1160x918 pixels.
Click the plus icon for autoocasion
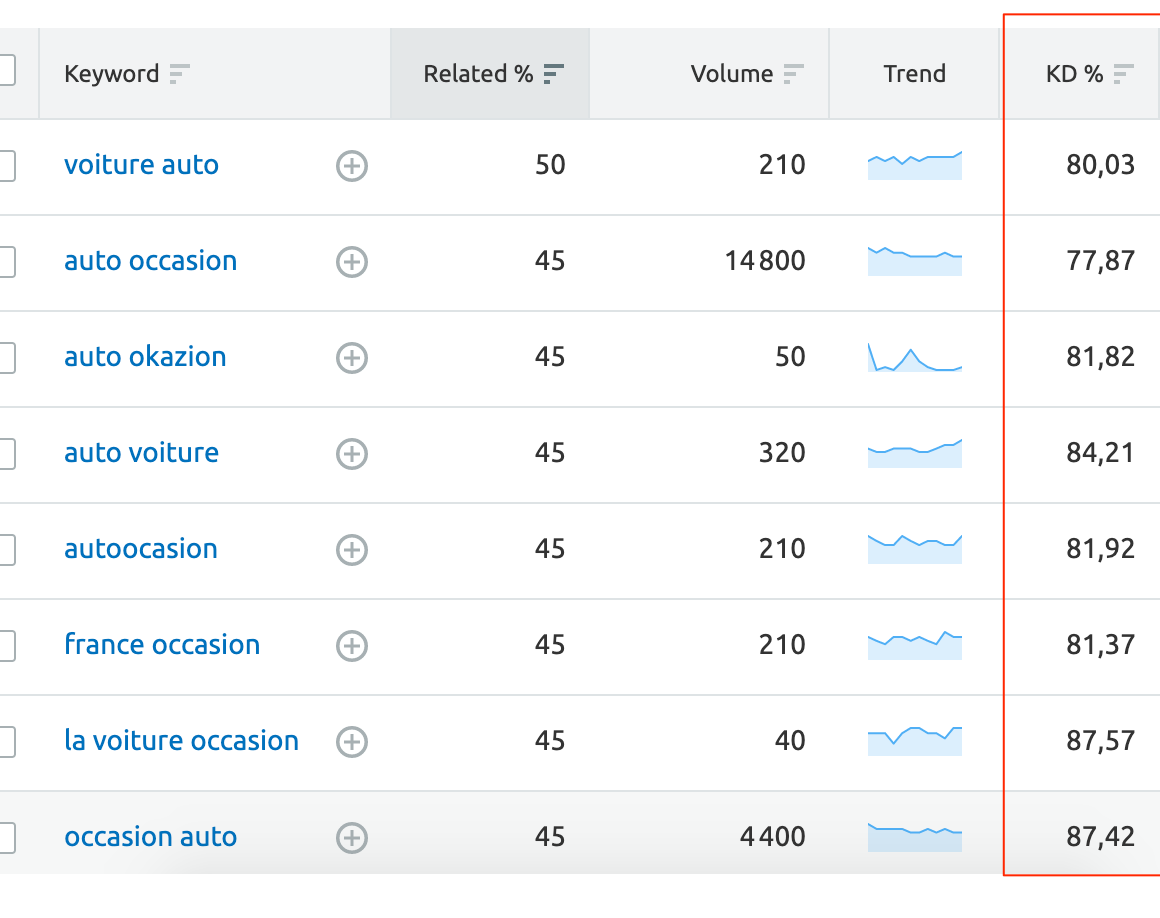tap(351, 550)
